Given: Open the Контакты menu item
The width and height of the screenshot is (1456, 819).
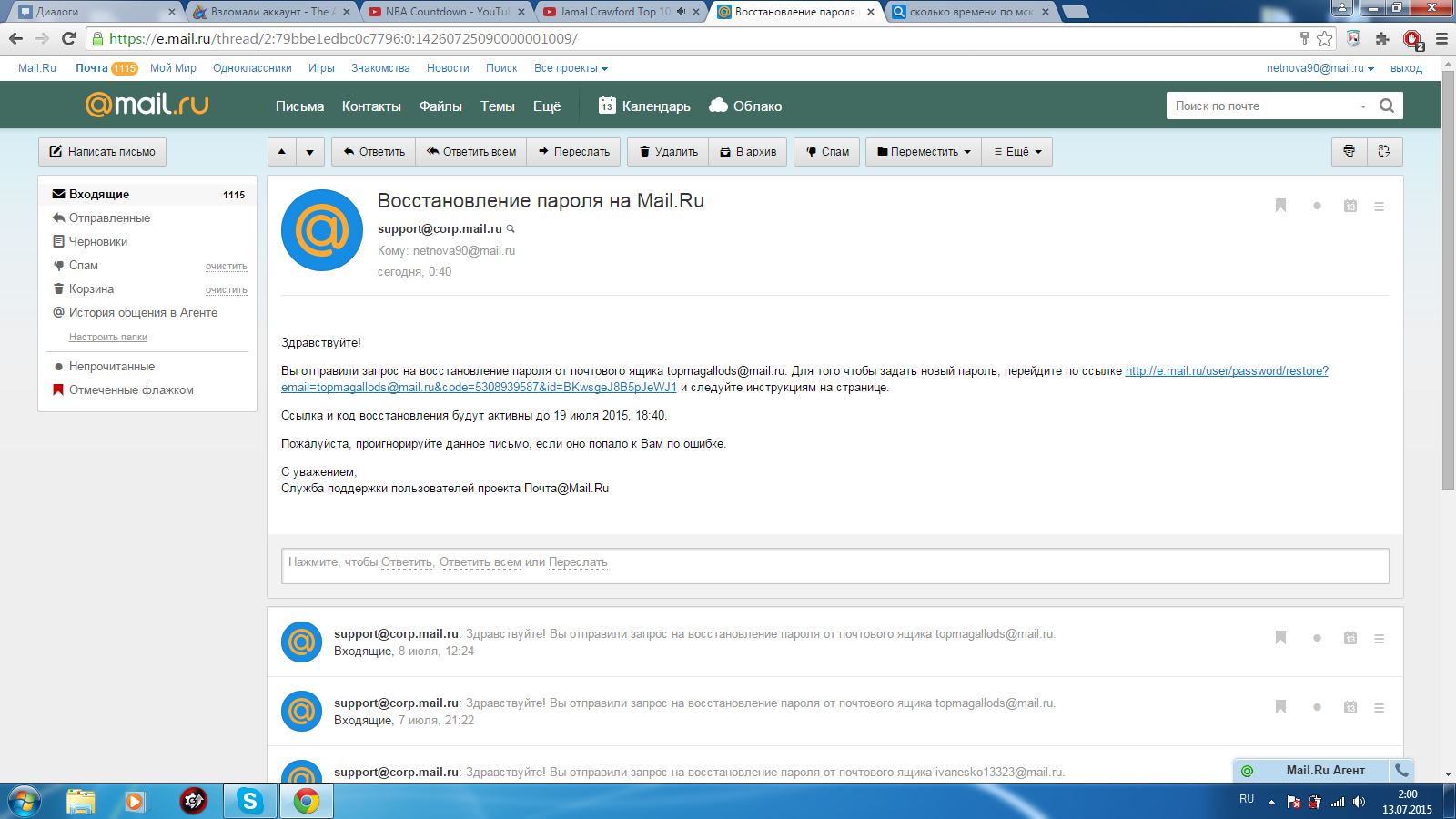Looking at the screenshot, I should point(371,106).
